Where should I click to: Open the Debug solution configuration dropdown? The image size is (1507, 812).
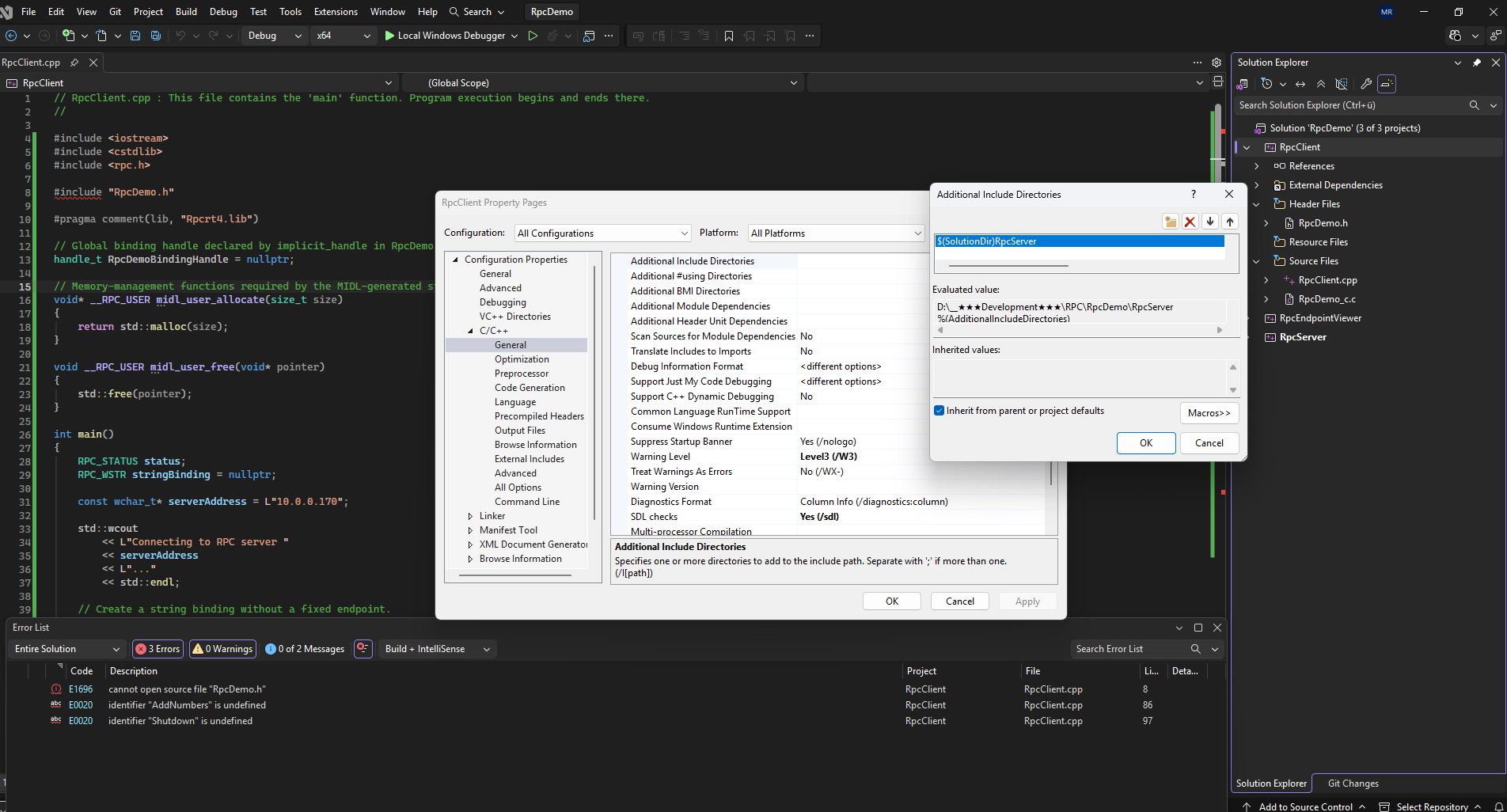(275, 36)
